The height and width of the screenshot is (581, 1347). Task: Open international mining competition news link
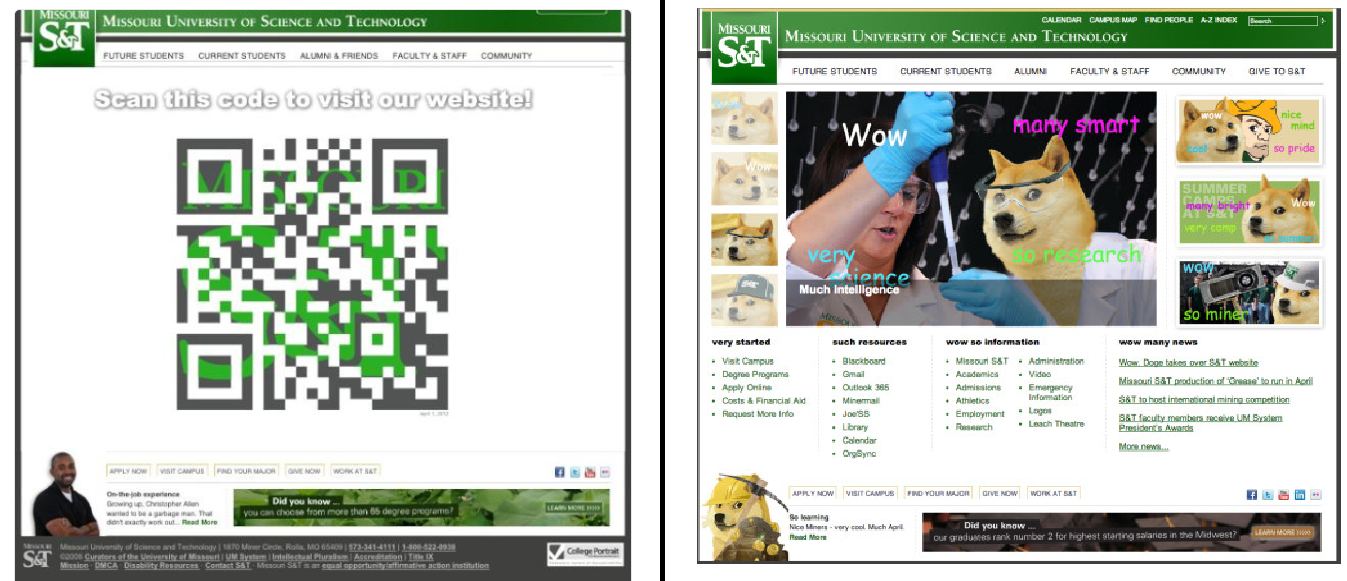click(x=1204, y=400)
